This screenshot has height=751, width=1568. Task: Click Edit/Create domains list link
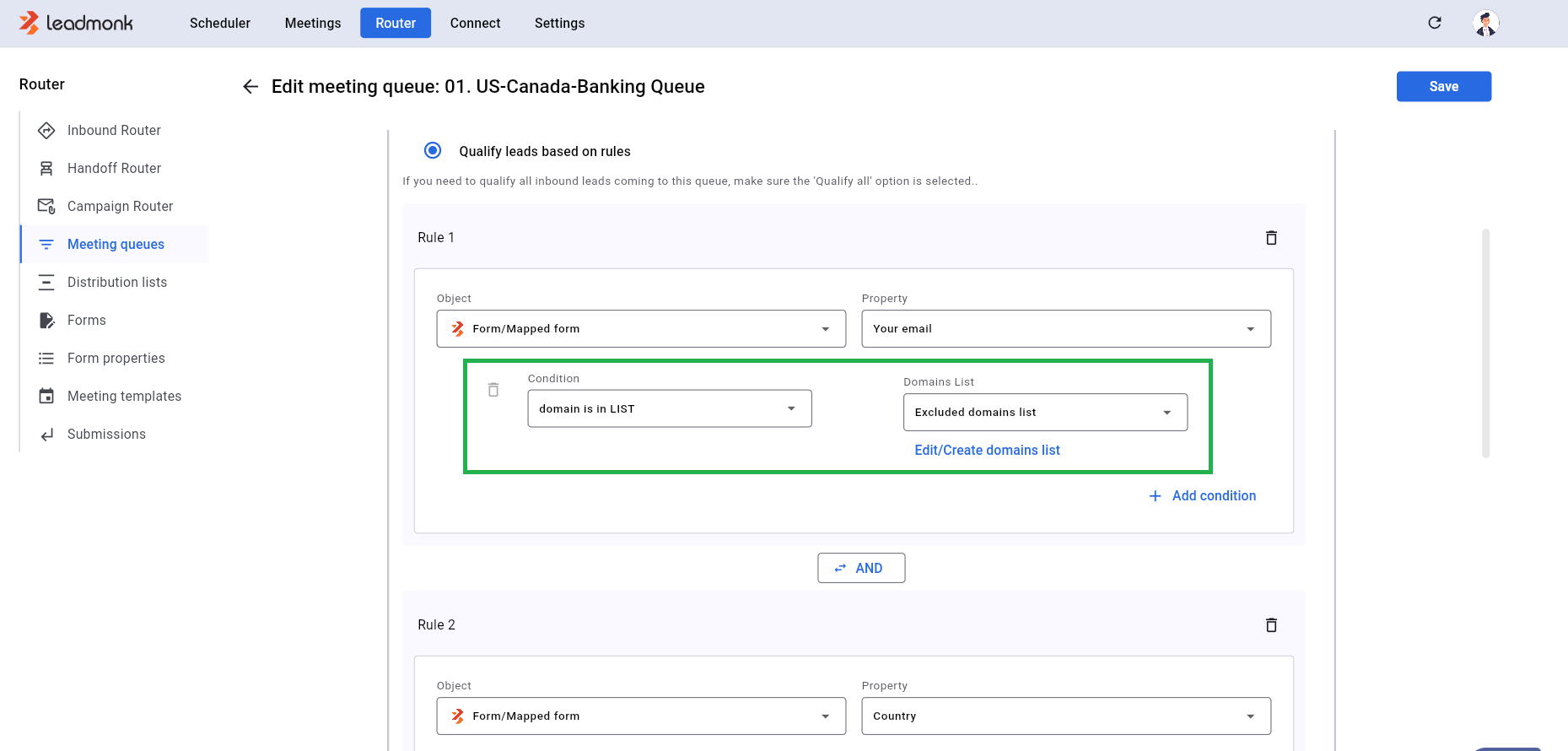tap(987, 450)
